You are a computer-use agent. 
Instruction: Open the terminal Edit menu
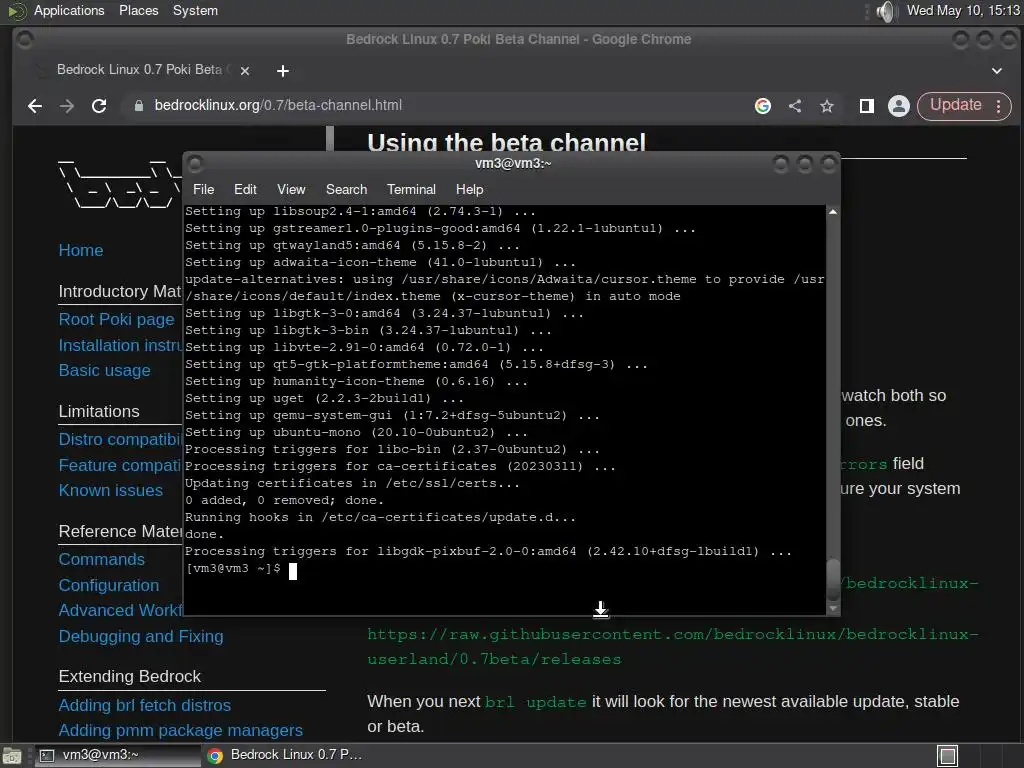click(x=245, y=189)
